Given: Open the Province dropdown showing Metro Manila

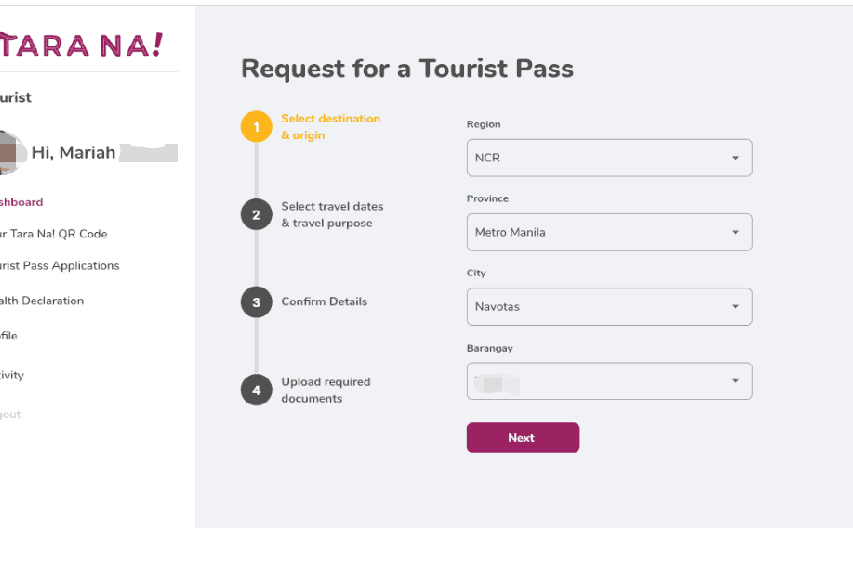Looking at the screenshot, I should pyautogui.click(x=609, y=232).
